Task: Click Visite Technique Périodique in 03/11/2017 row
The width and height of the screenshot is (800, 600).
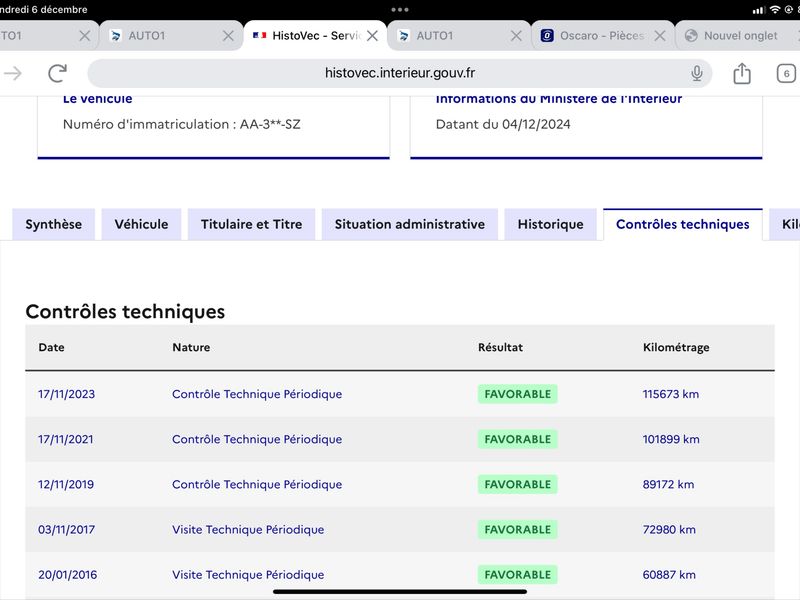Action: pyautogui.click(x=248, y=530)
